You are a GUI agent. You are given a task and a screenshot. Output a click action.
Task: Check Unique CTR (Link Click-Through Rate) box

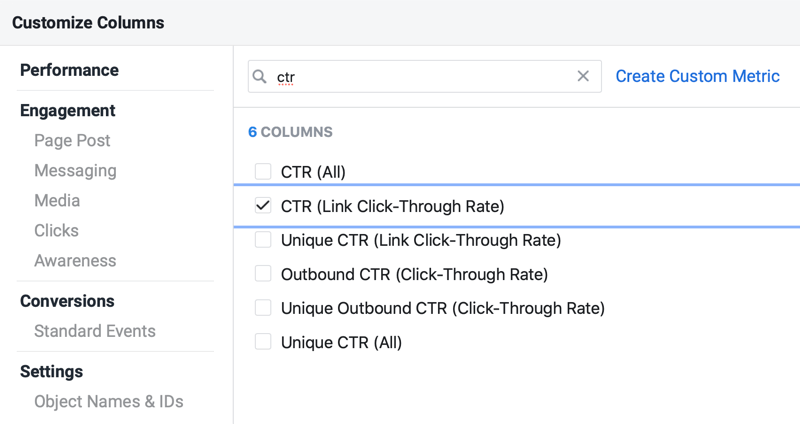(x=263, y=240)
